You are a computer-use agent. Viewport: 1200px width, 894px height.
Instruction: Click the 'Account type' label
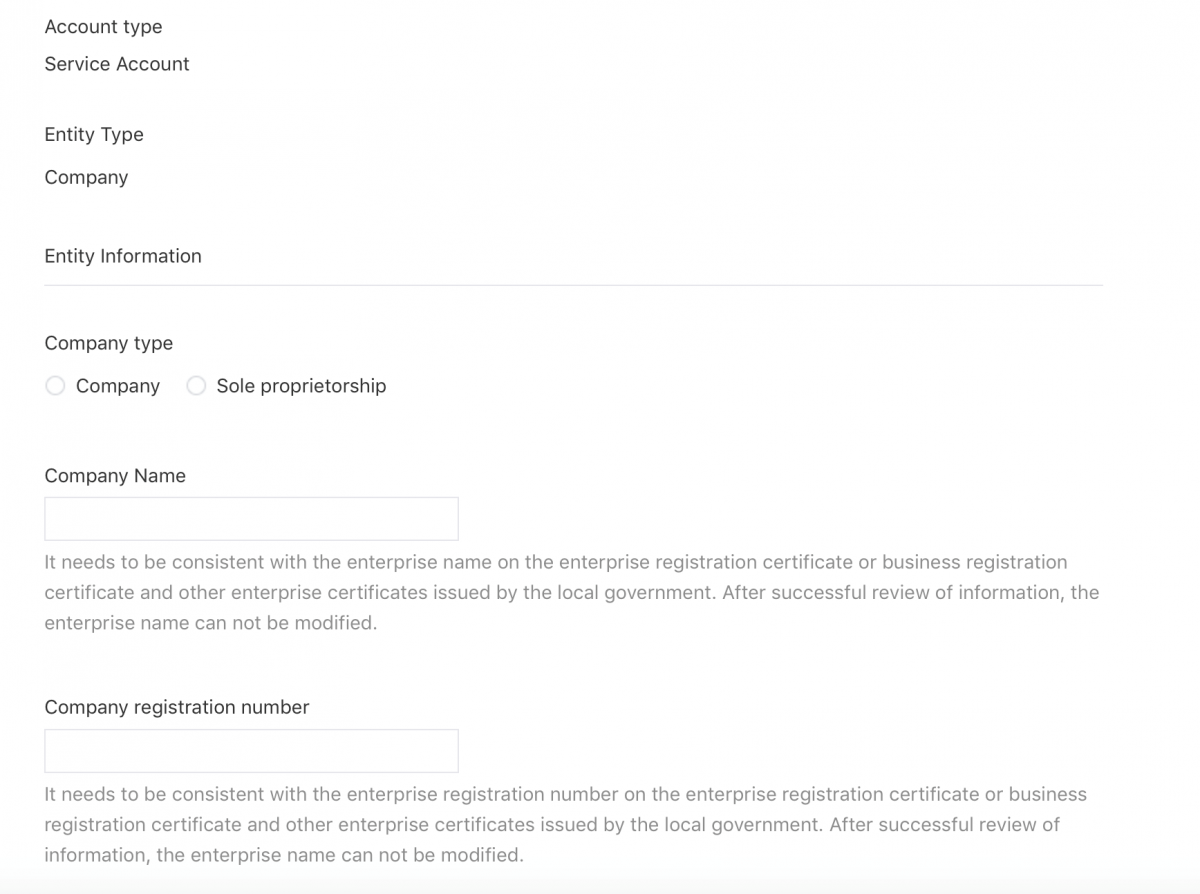[103, 27]
